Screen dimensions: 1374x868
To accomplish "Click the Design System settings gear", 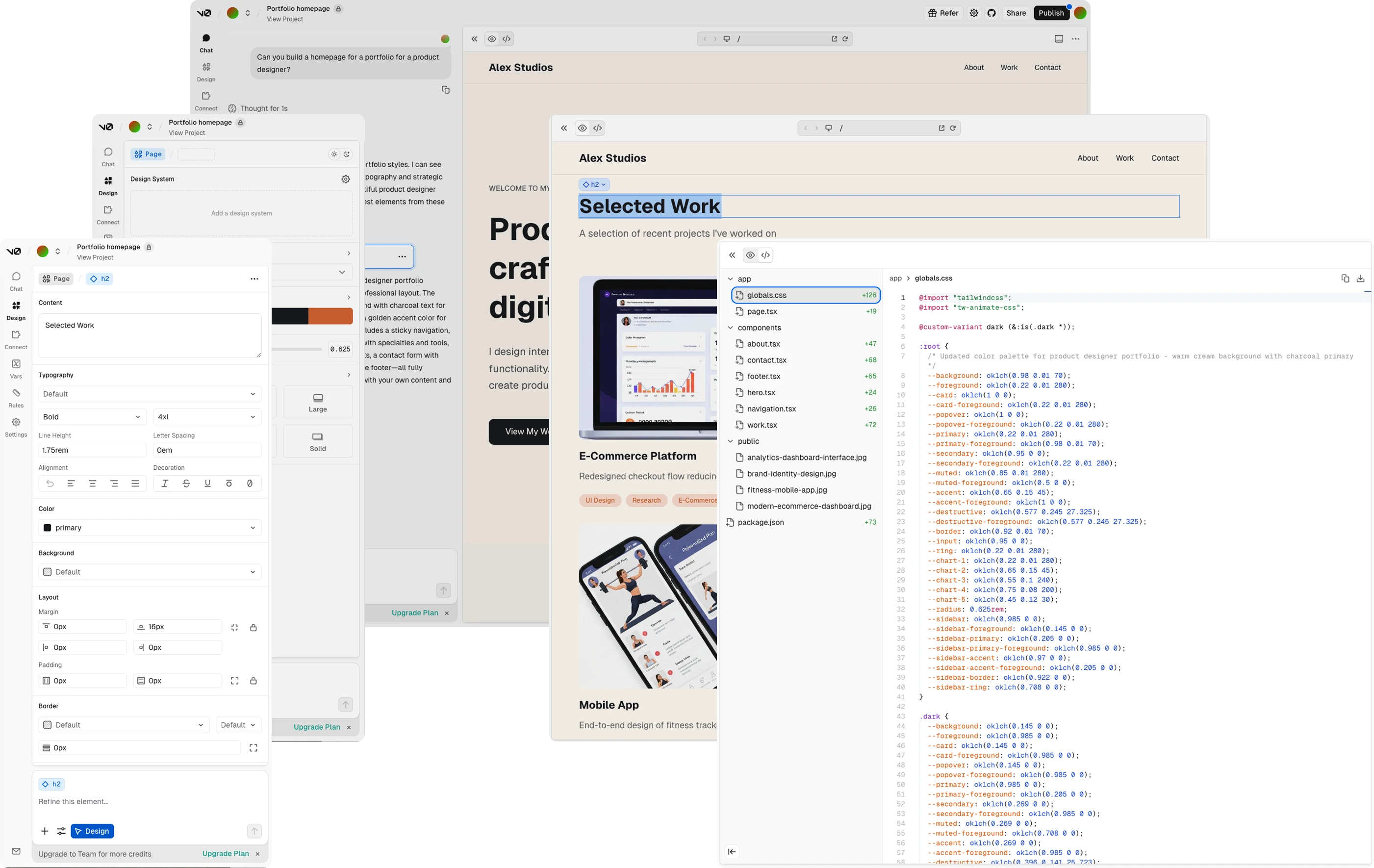I will pos(346,179).
